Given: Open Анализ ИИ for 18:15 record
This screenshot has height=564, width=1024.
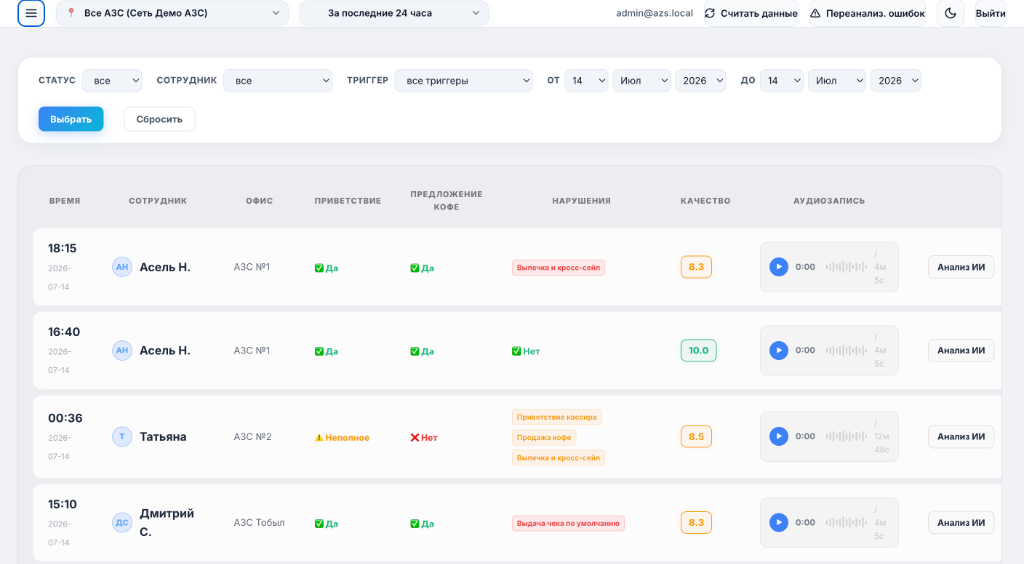Looking at the screenshot, I should [x=961, y=267].
